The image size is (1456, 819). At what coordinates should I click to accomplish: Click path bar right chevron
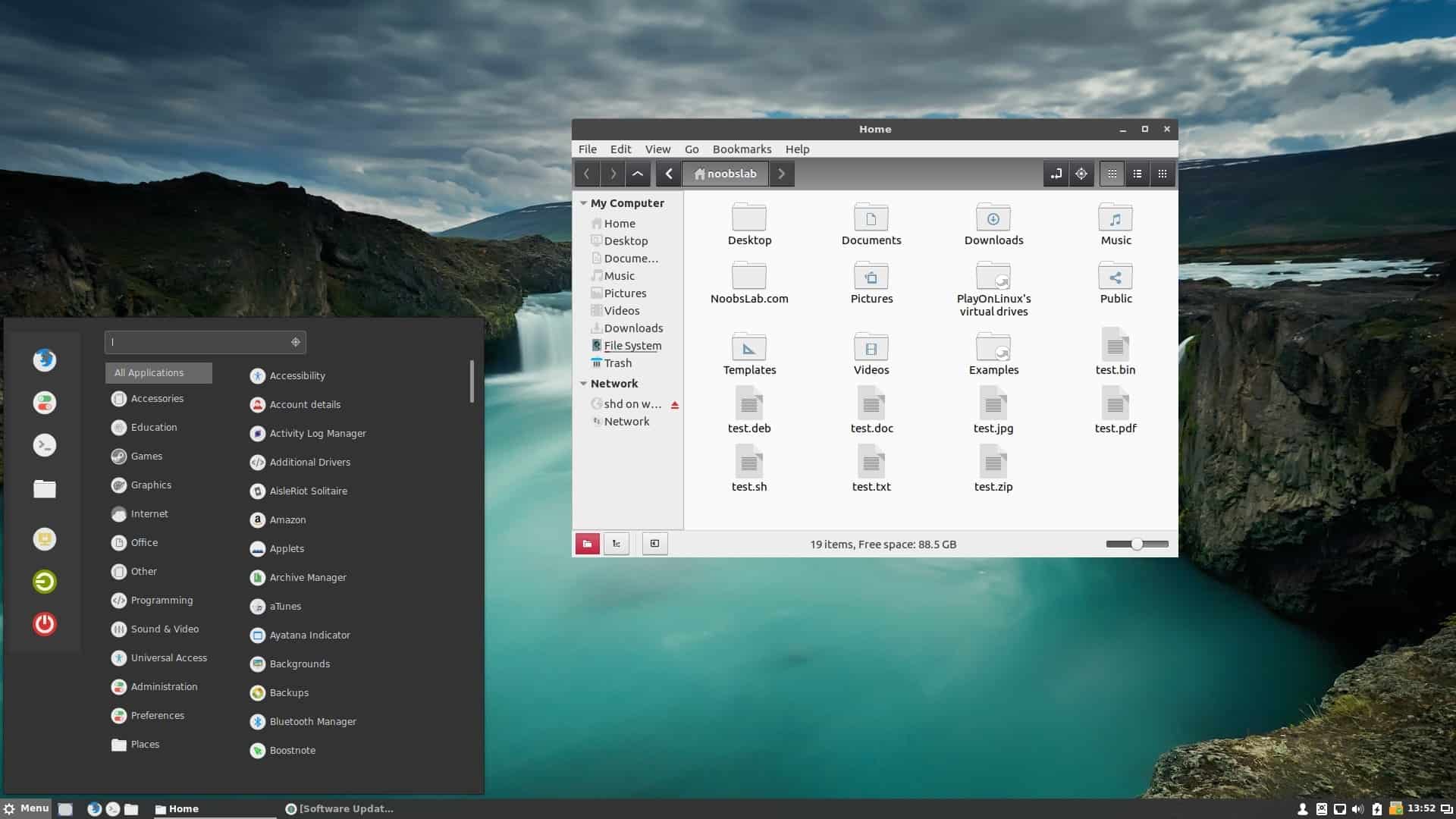click(782, 174)
